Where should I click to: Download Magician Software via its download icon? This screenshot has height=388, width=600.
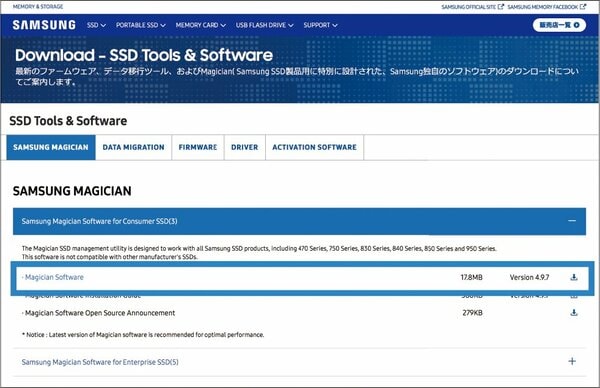[574, 277]
